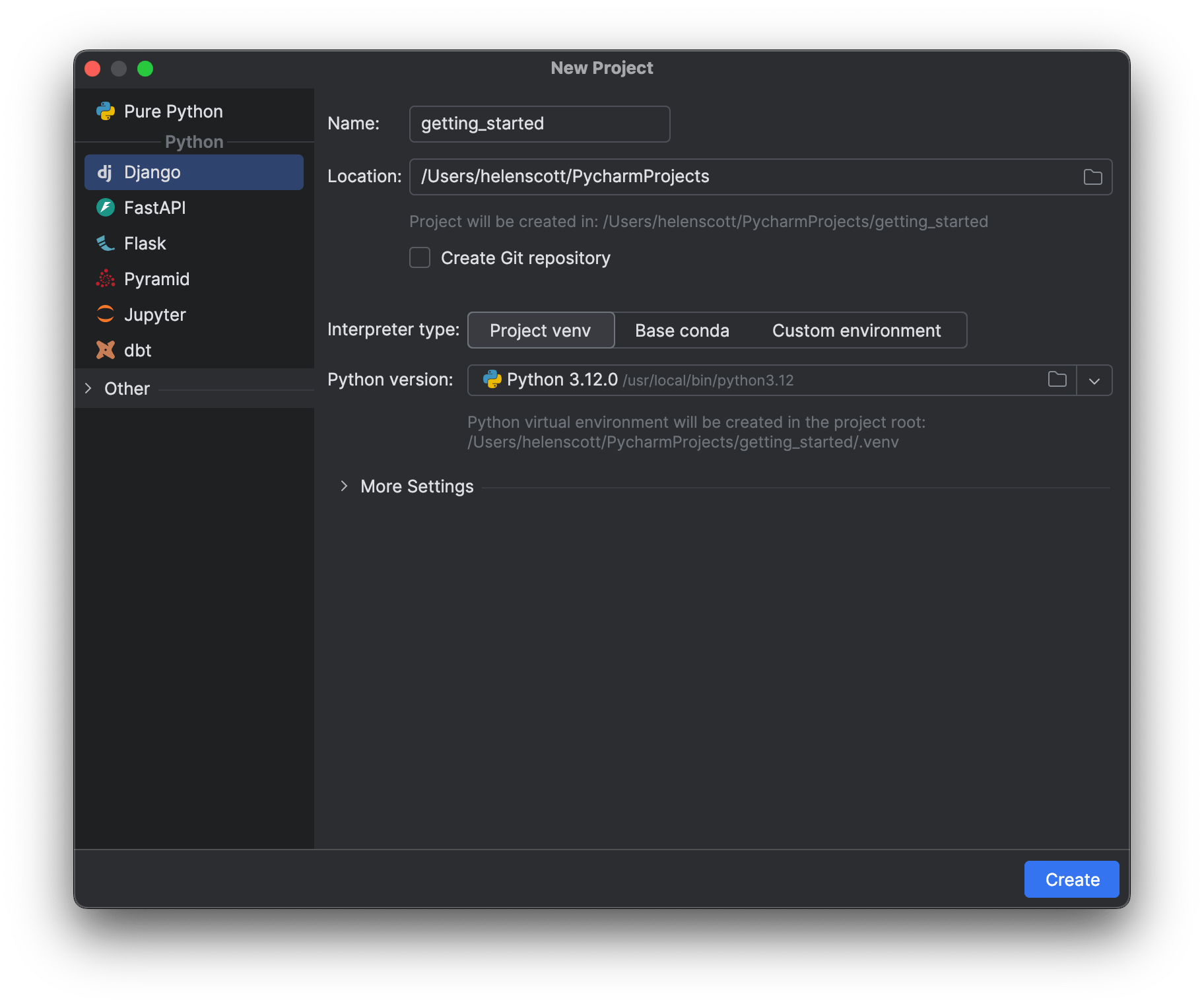Click the Flask icon in project list
Image resolution: width=1204 pixels, height=1006 pixels.
106,244
